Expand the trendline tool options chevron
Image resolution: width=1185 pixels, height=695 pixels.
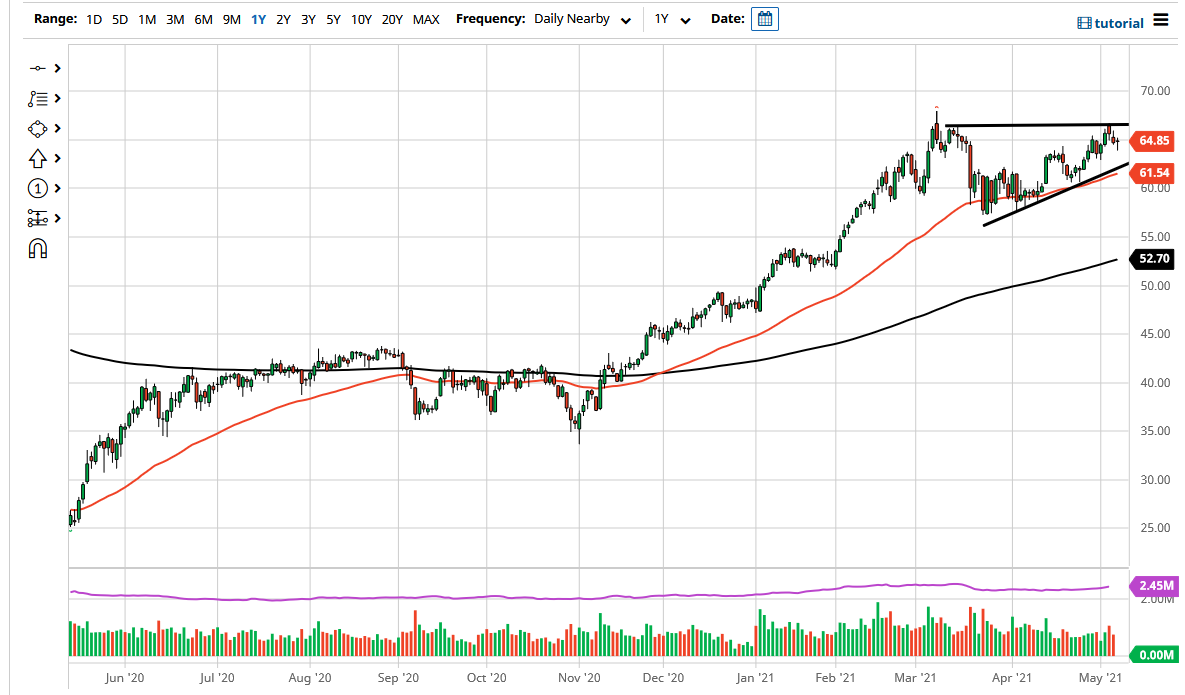click(57, 68)
